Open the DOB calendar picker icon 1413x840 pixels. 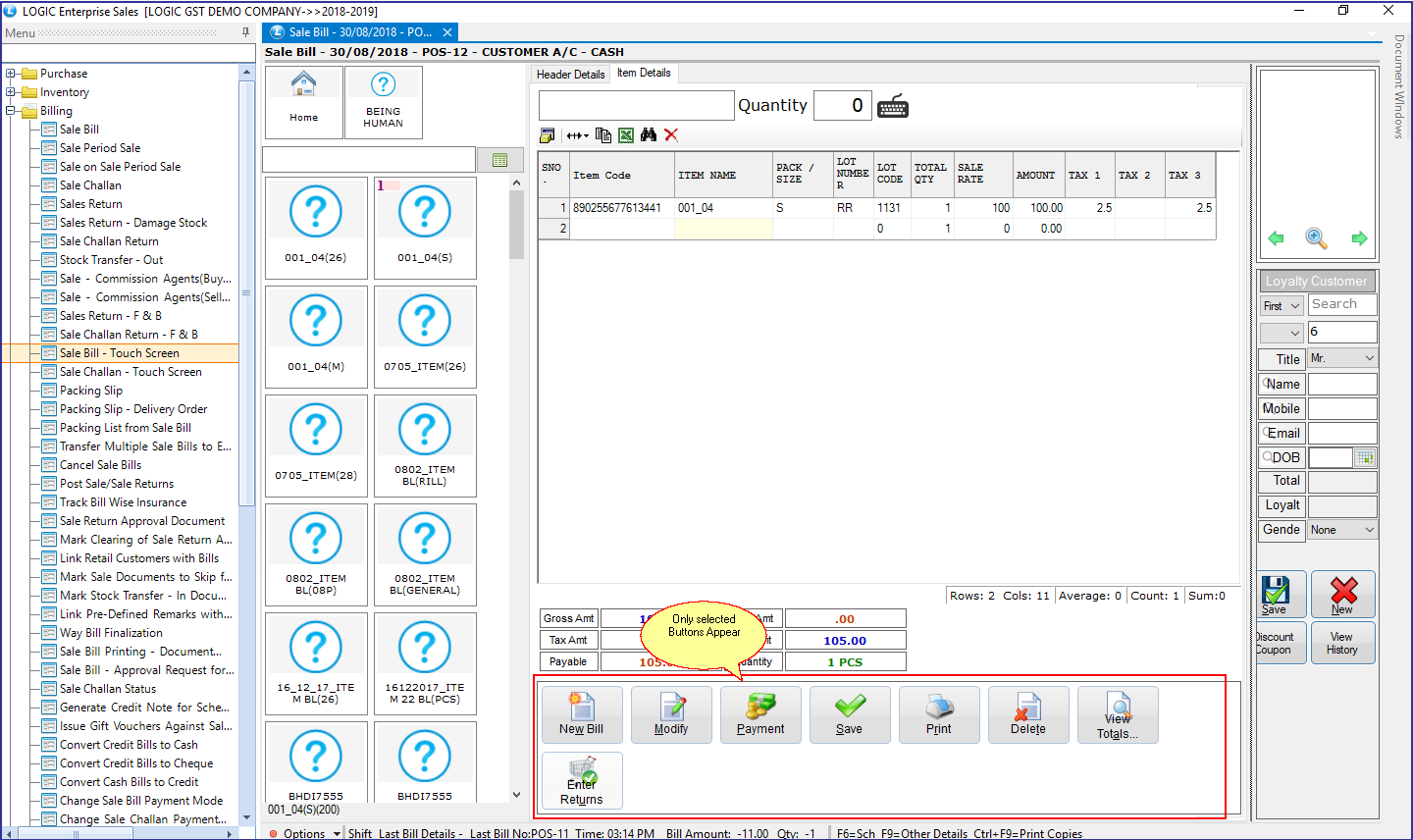[1365, 458]
